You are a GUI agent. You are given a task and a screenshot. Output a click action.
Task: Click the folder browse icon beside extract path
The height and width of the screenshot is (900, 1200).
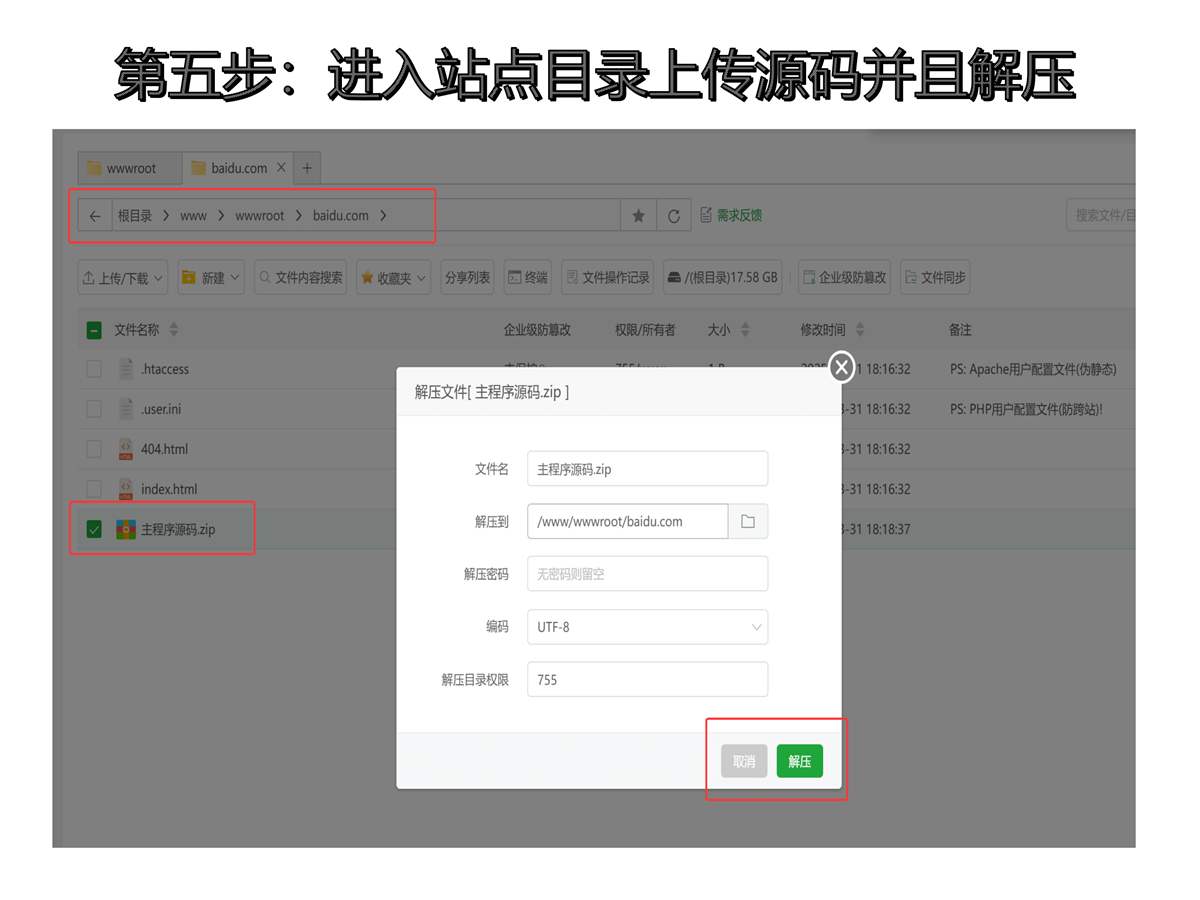coord(748,522)
